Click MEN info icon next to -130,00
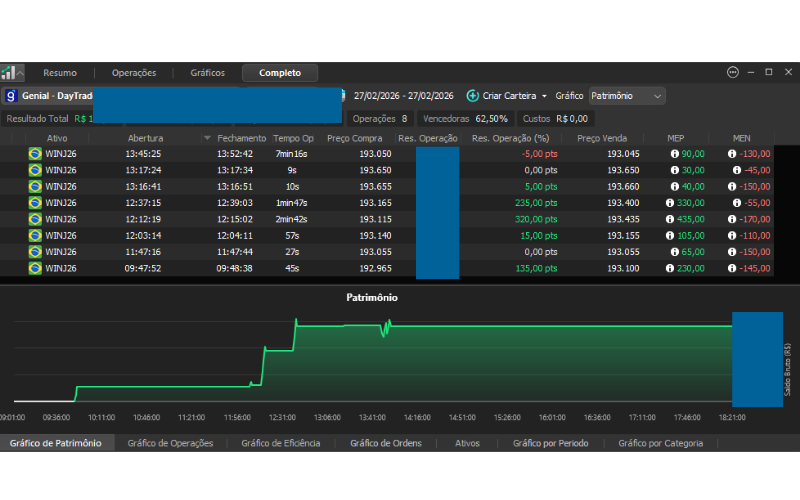 coord(732,154)
